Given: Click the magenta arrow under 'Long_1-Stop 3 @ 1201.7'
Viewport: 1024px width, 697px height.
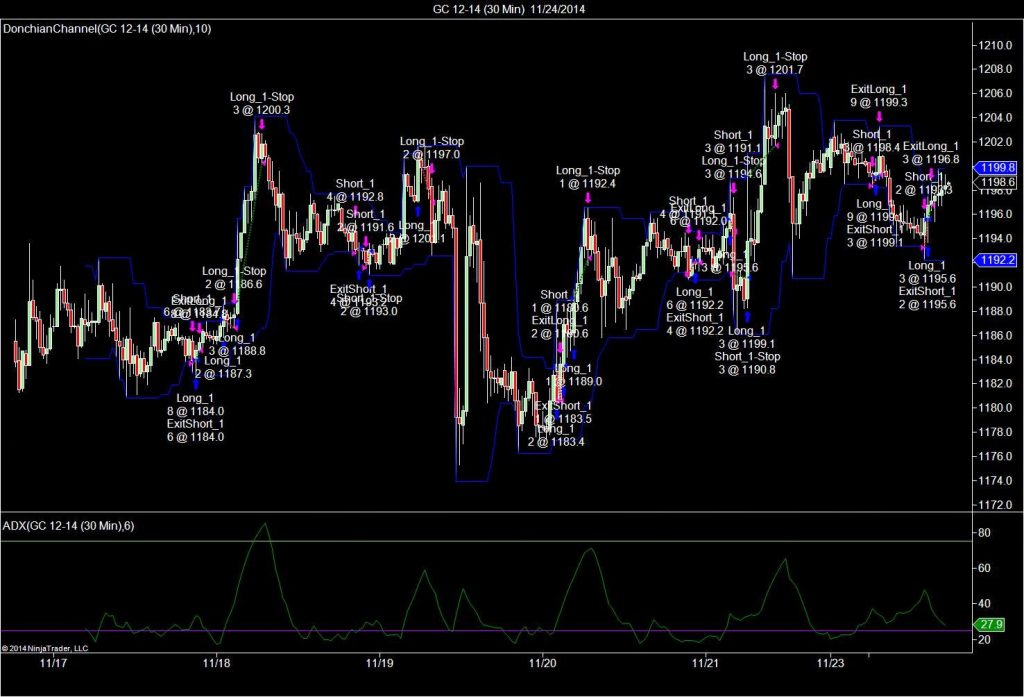Looking at the screenshot, I should coord(775,84).
